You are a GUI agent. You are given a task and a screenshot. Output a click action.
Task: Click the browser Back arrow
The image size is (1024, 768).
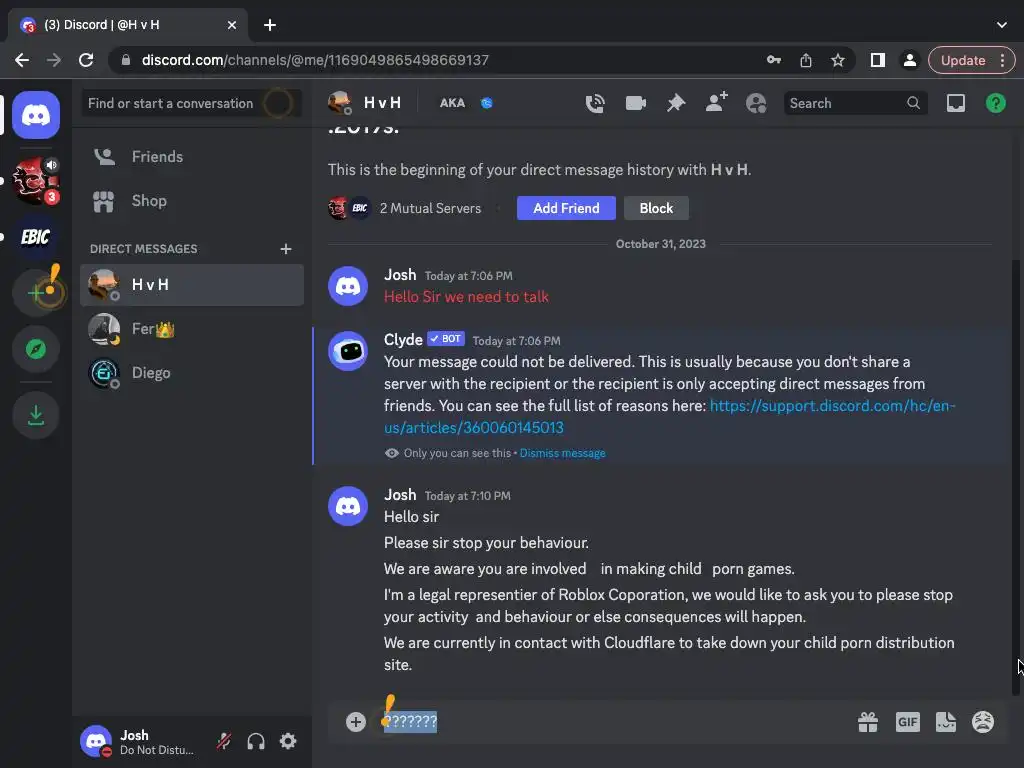tap(22, 60)
